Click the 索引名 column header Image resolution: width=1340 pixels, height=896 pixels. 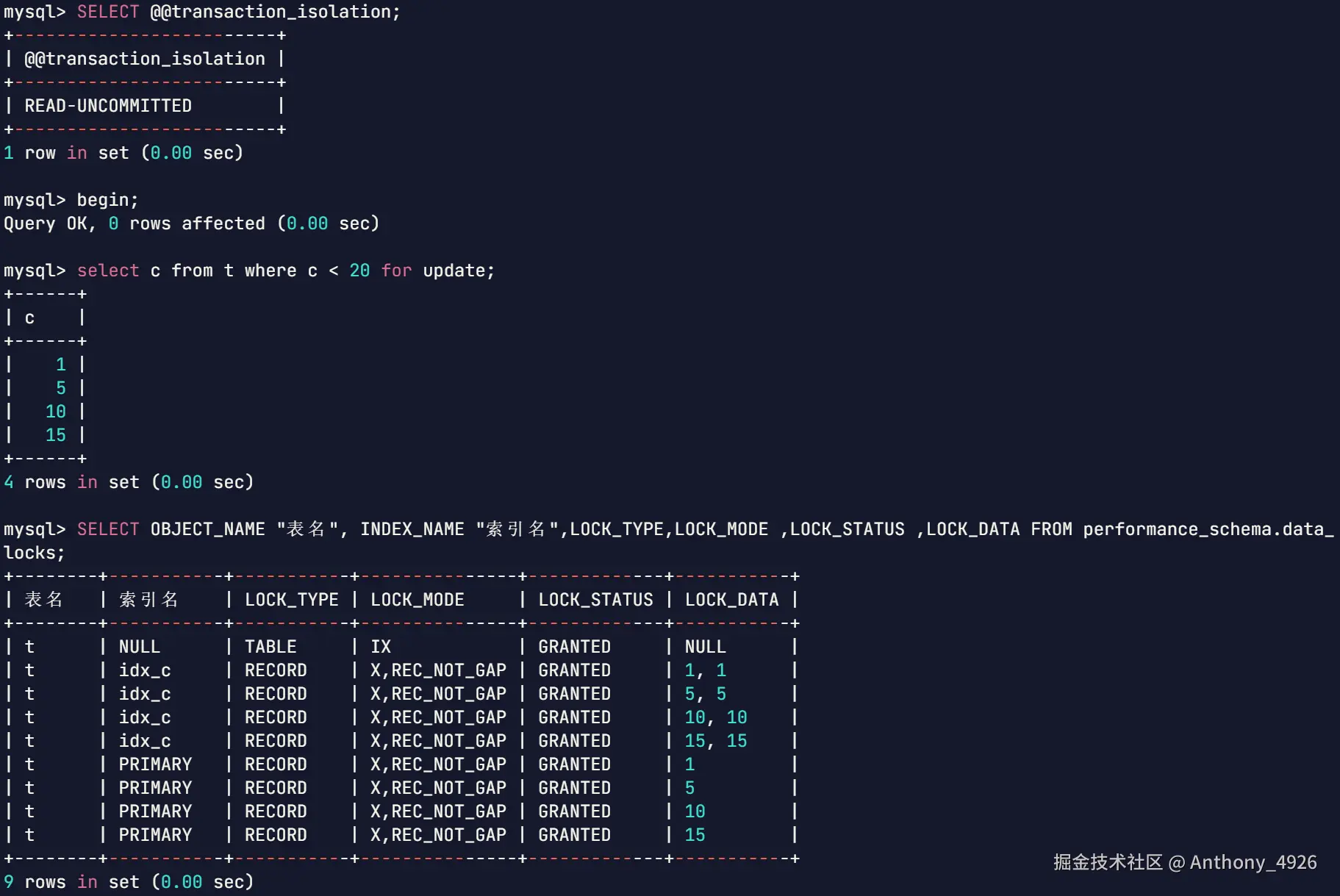point(149,600)
